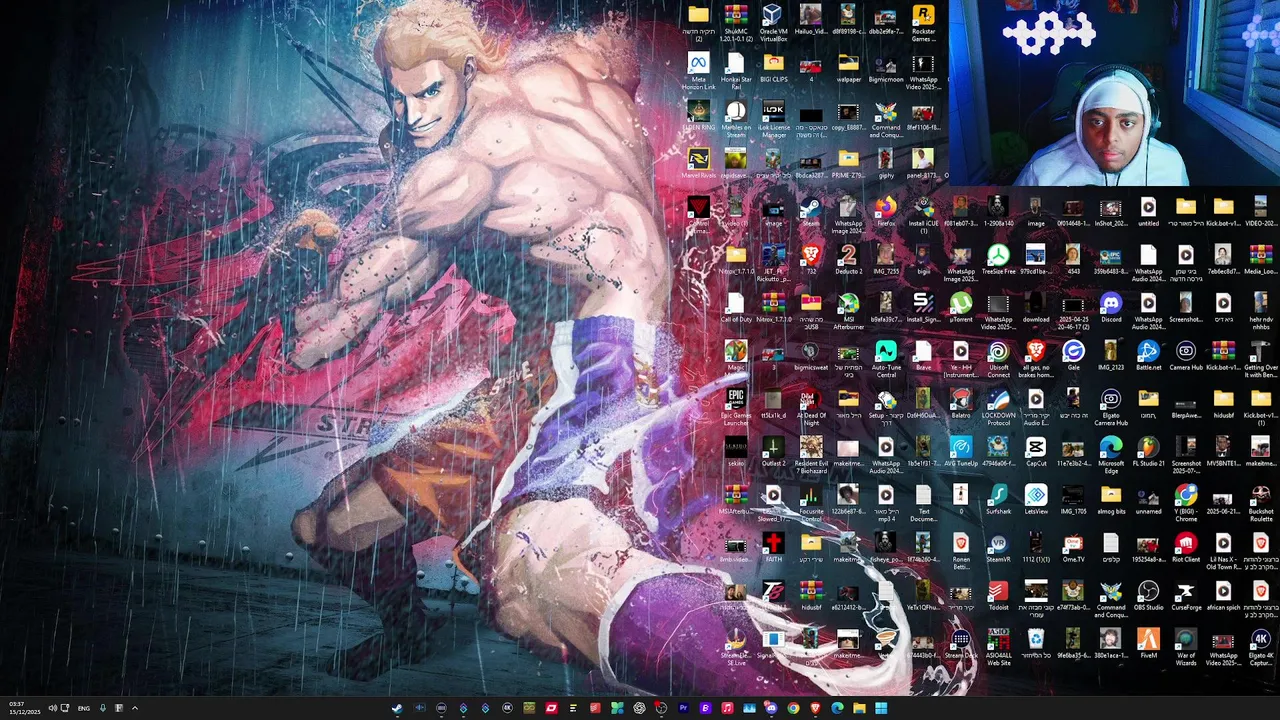Click the Steam icon in the taskbar
1280x720 pixels.
pyautogui.click(x=397, y=708)
